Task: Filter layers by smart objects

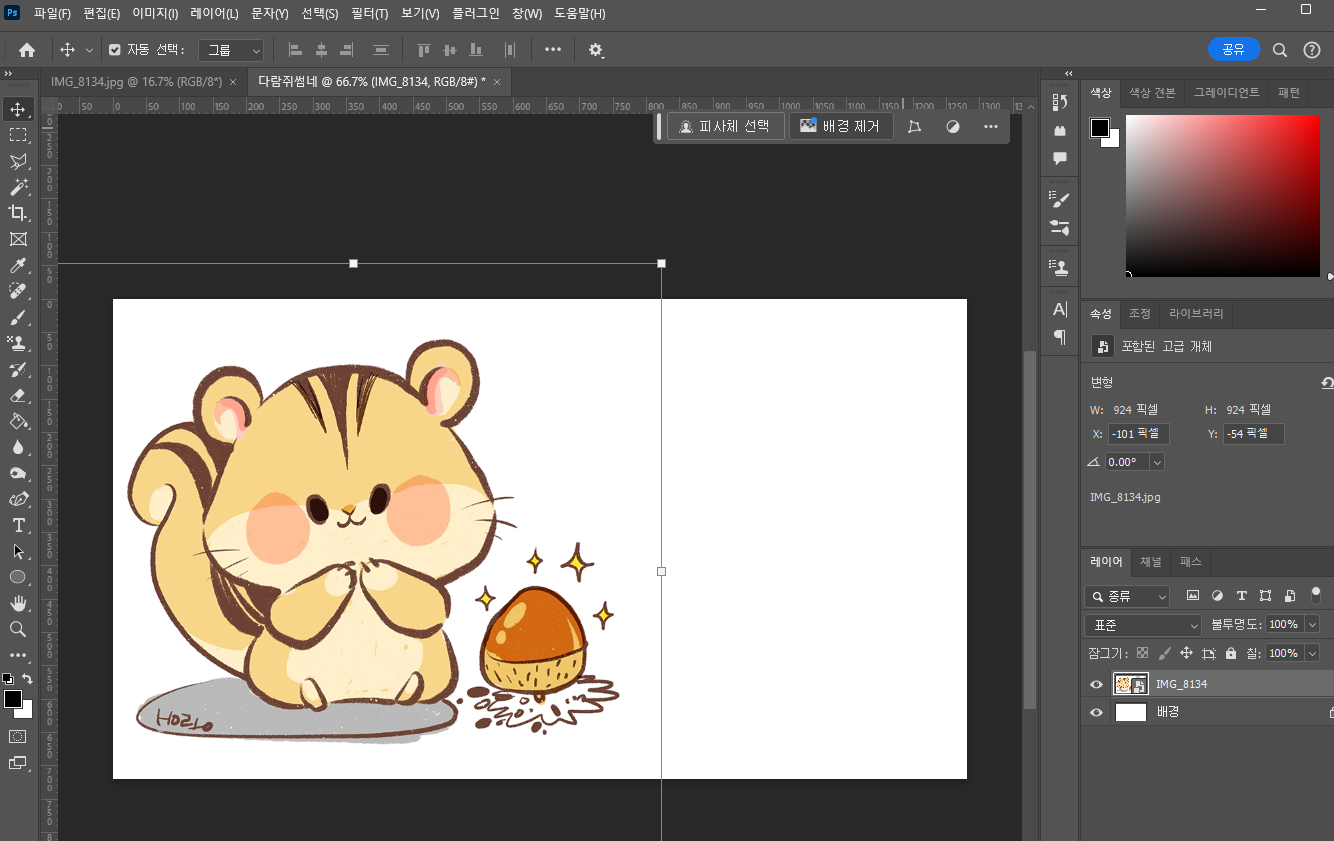Action: pyautogui.click(x=1289, y=595)
